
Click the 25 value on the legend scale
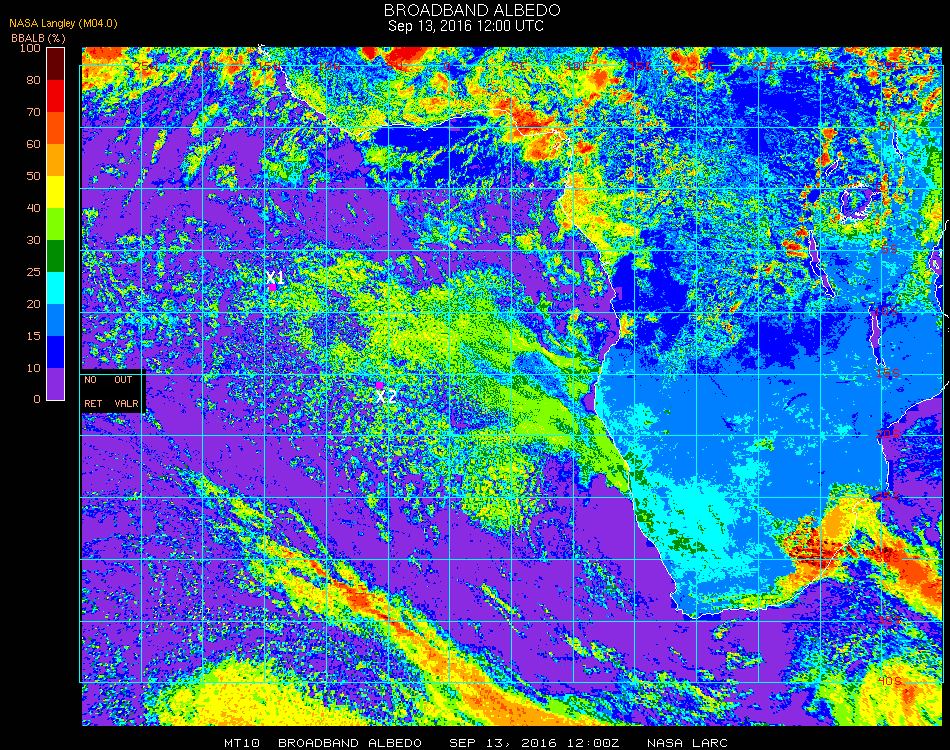33,272
